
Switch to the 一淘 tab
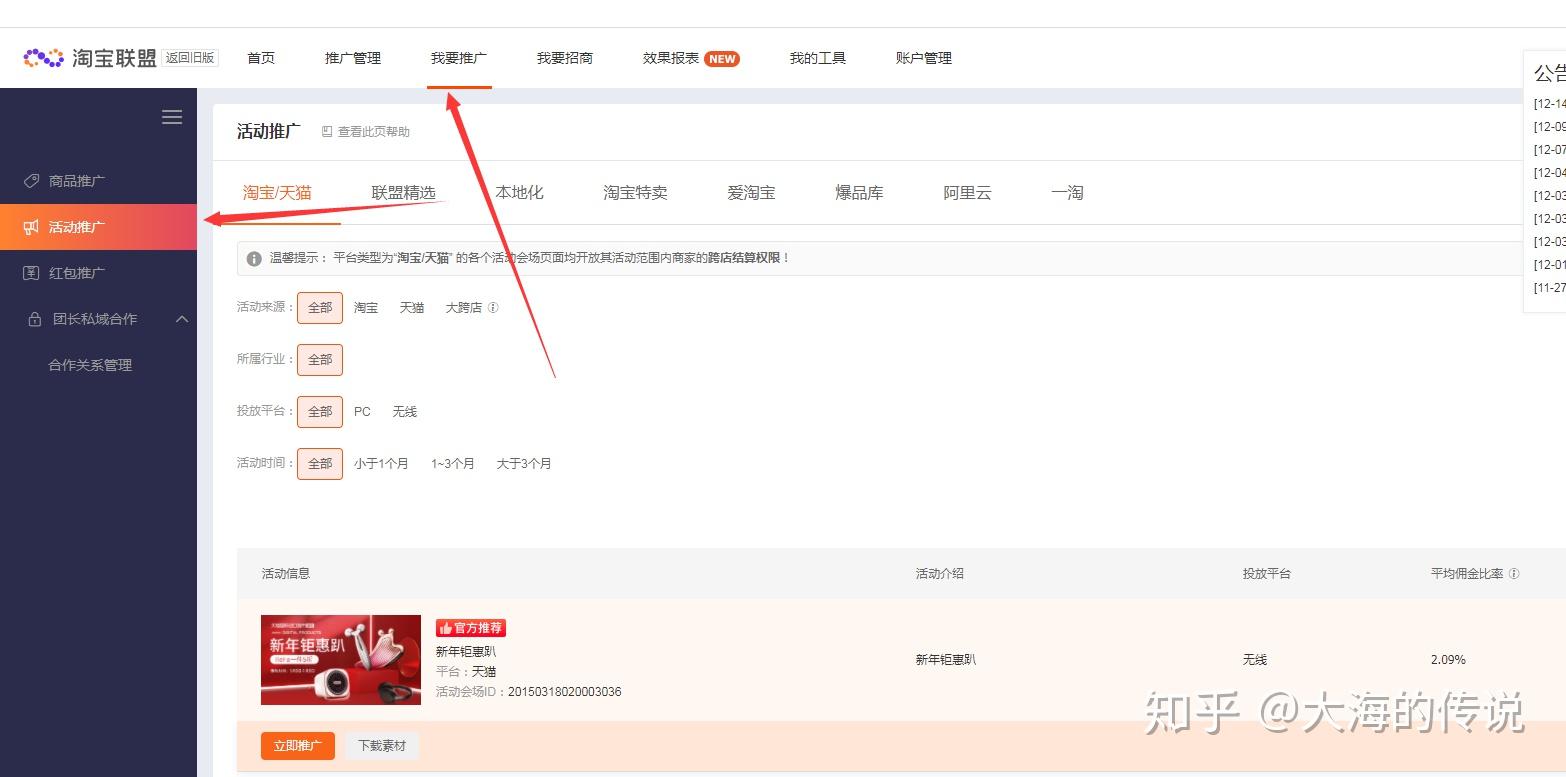pos(1067,193)
